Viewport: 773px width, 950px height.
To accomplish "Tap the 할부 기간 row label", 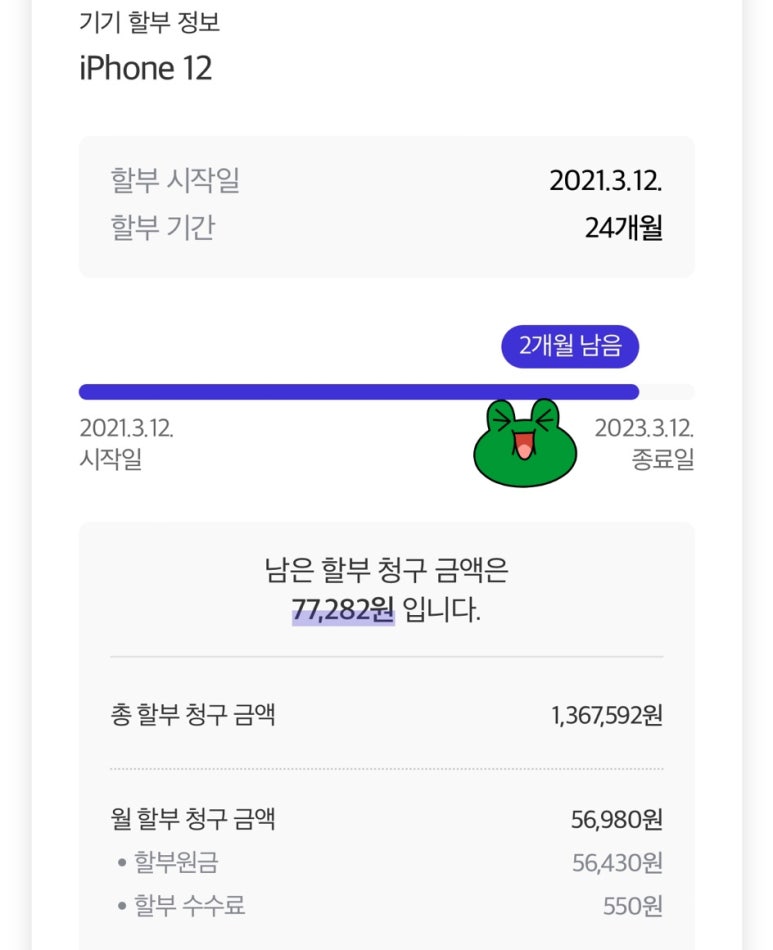I will click(163, 227).
